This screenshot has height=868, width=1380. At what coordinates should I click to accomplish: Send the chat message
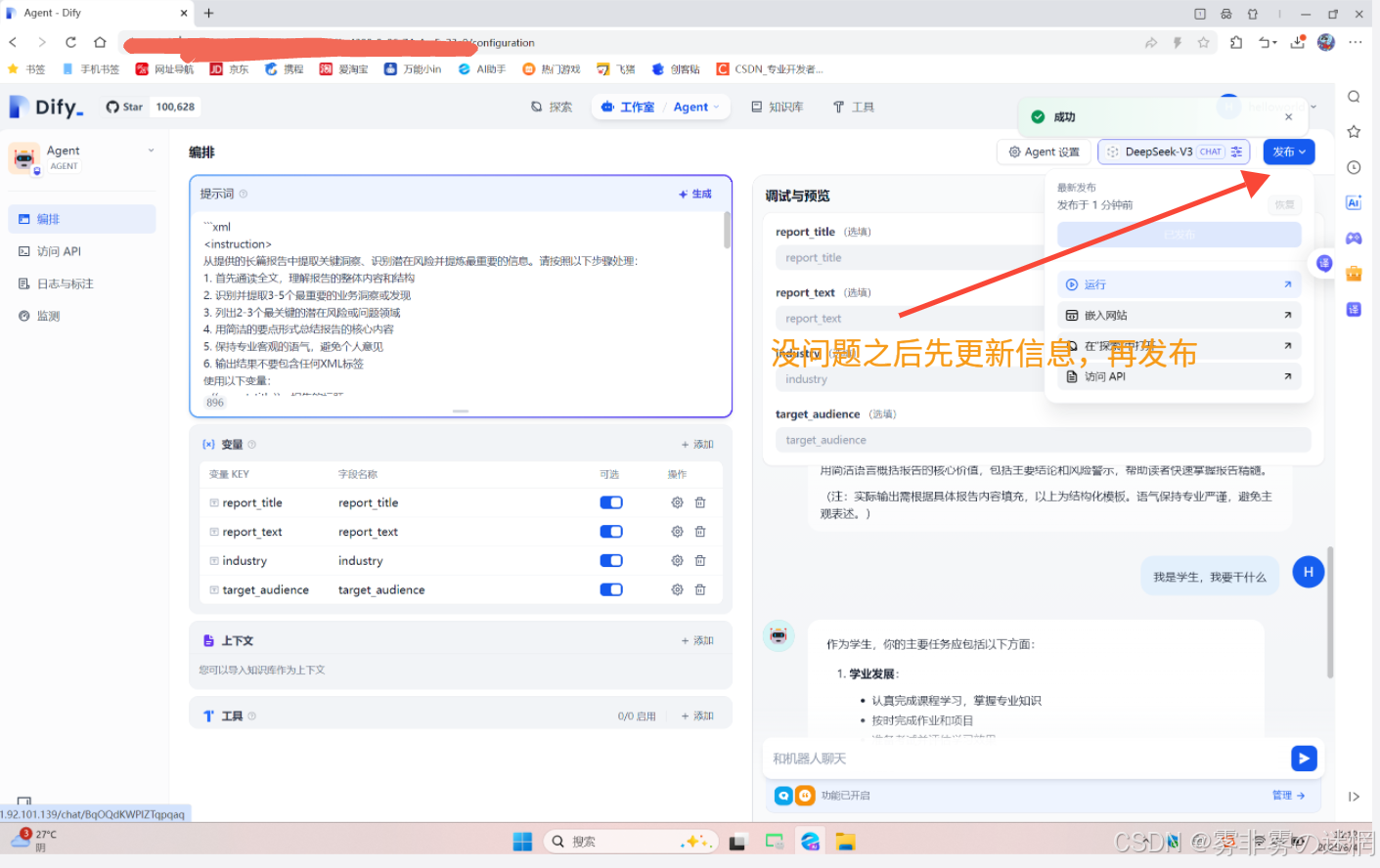point(1304,758)
